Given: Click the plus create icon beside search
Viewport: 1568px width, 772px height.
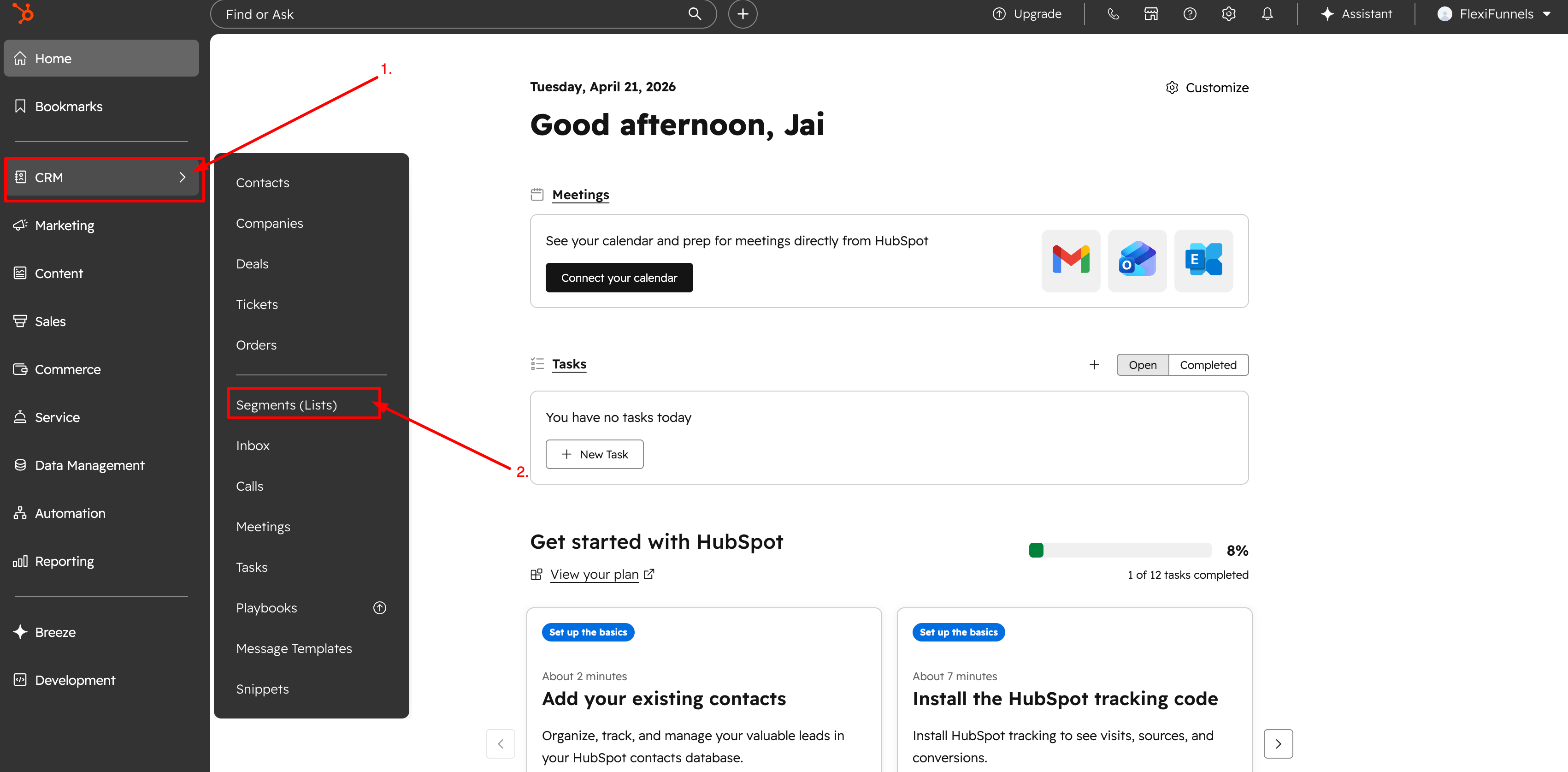Looking at the screenshot, I should click(x=743, y=14).
